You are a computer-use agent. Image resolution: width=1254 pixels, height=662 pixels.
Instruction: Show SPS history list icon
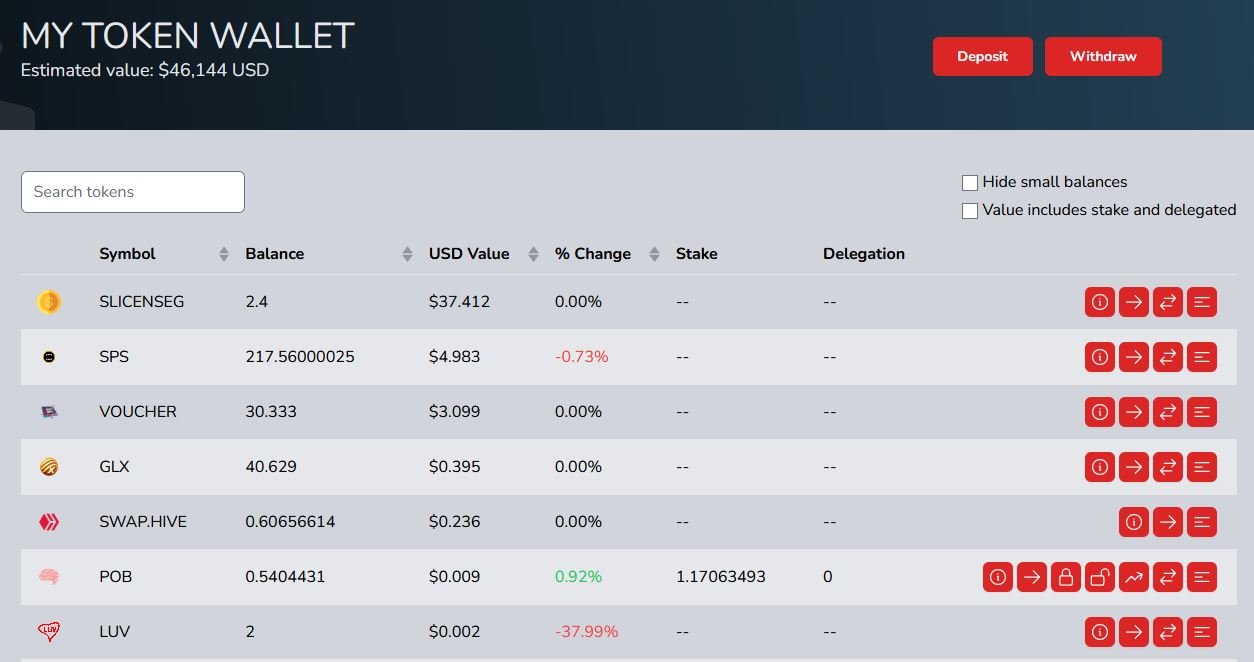[1202, 357]
